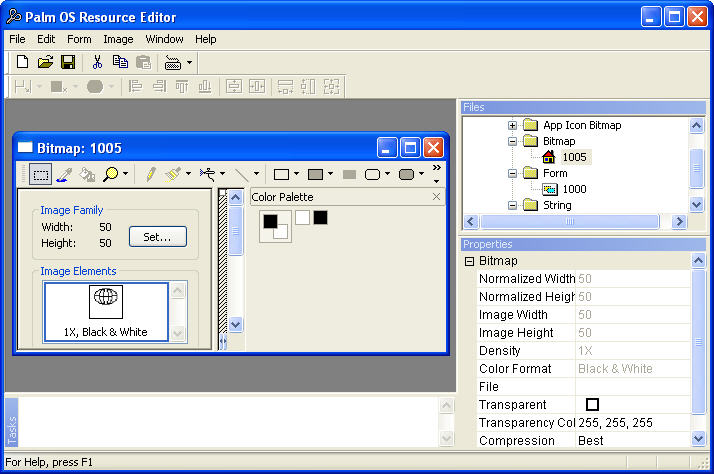This screenshot has height=474, width=714.
Task: Open the filled rectangle dropdown arrow
Action: pos(331,173)
